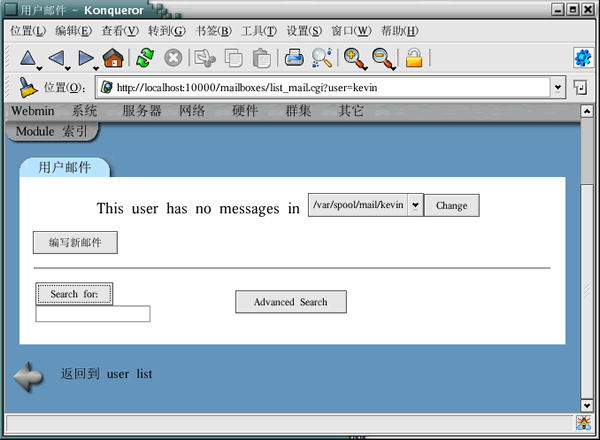This screenshot has width=600, height=440.
Task: Expand the location URL history dropdown
Action: [558, 88]
